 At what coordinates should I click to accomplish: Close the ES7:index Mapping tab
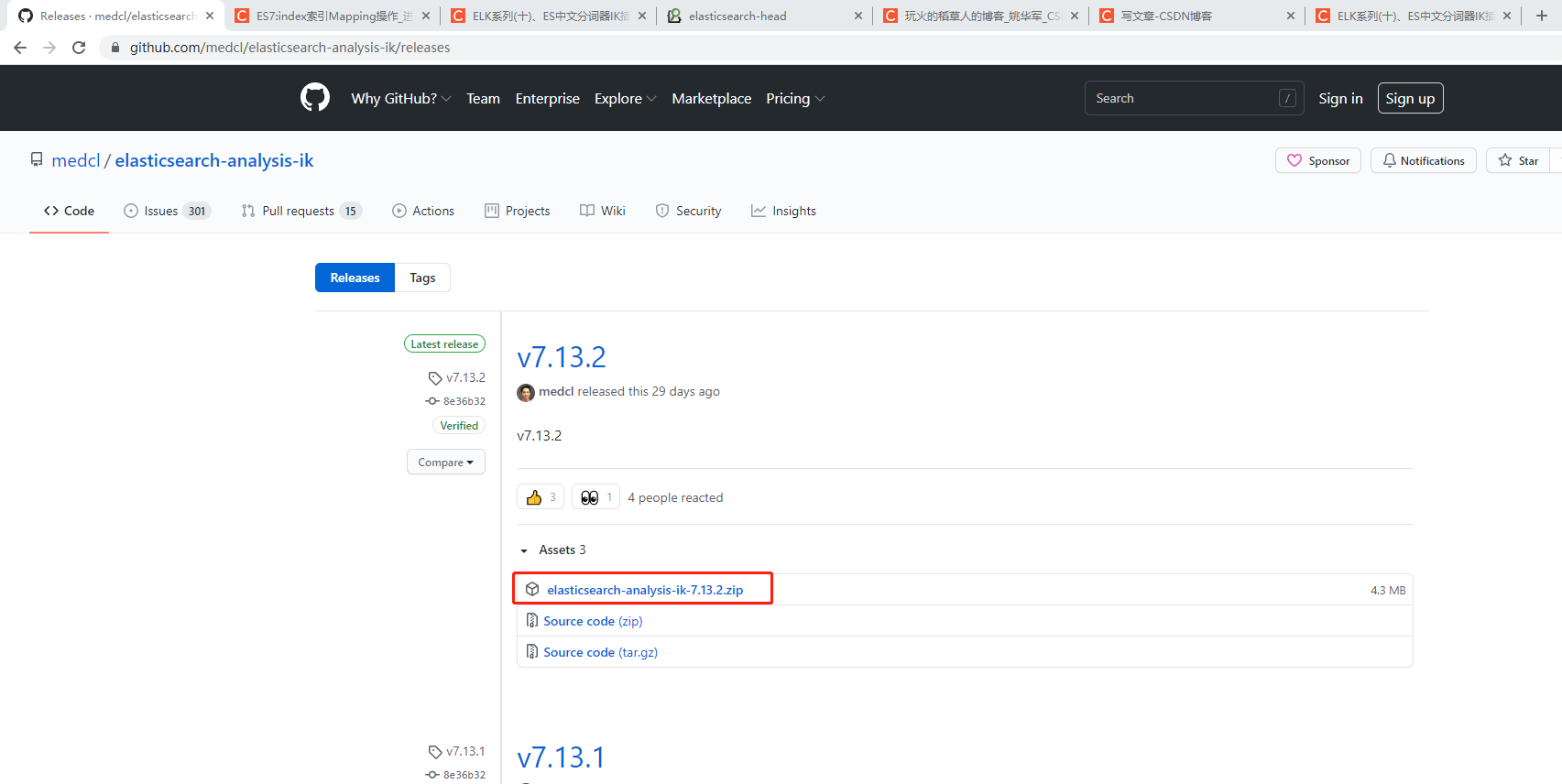pos(426,16)
